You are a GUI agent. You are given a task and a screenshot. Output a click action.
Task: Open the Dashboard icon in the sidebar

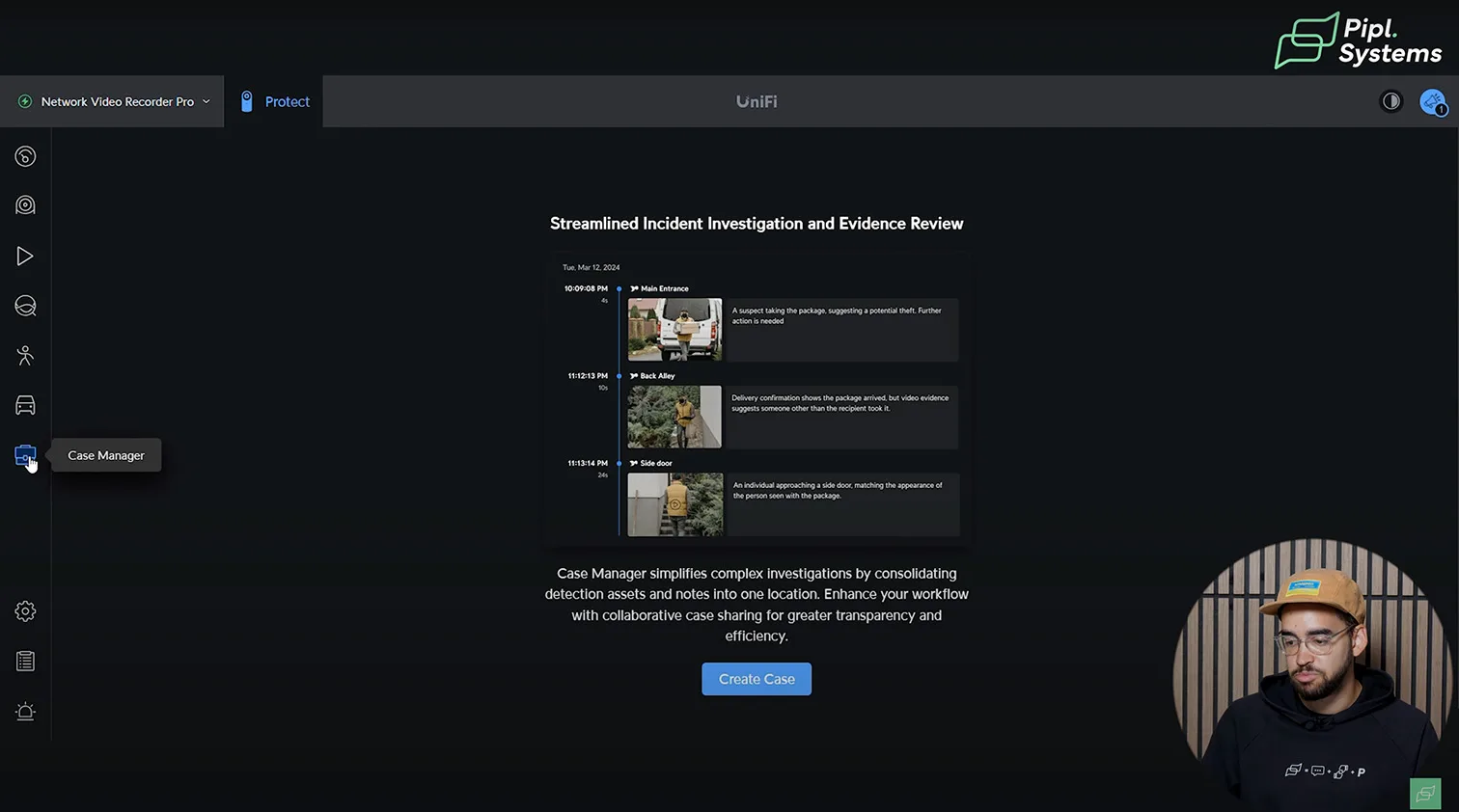pos(25,156)
